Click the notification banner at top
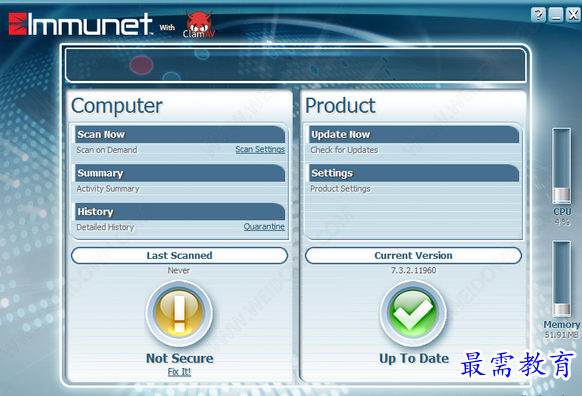Screen dimensions: 582x396 [x=296, y=65]
